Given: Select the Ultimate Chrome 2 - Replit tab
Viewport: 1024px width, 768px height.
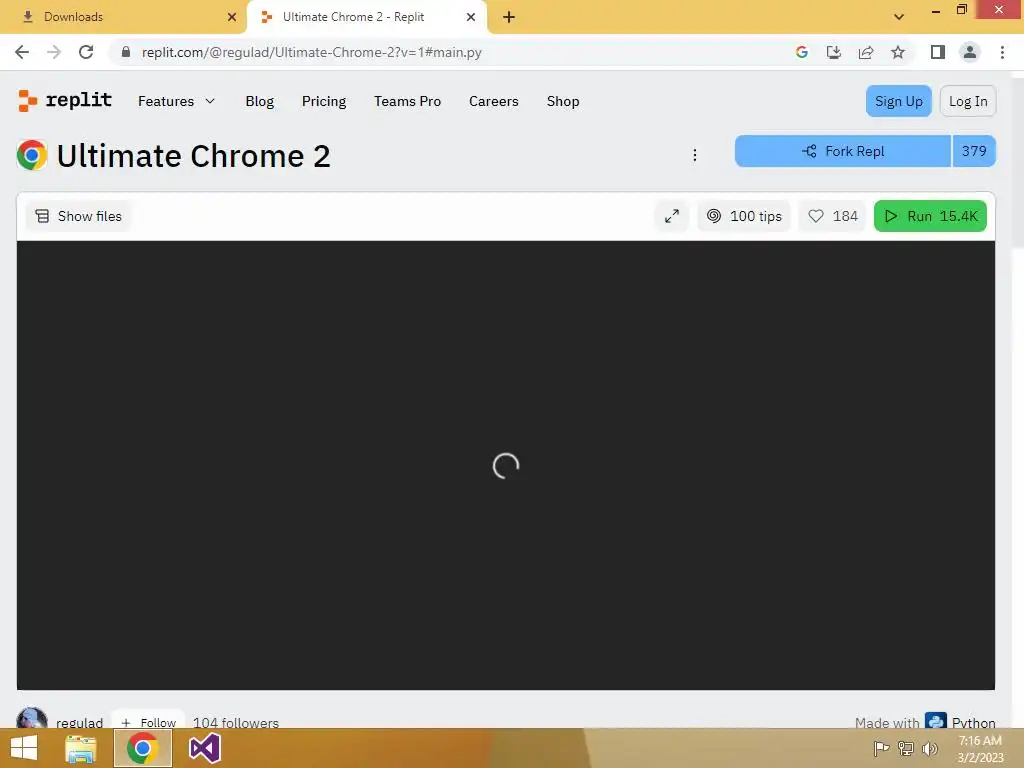Looking at the screenshot, I should coord(367,17).
